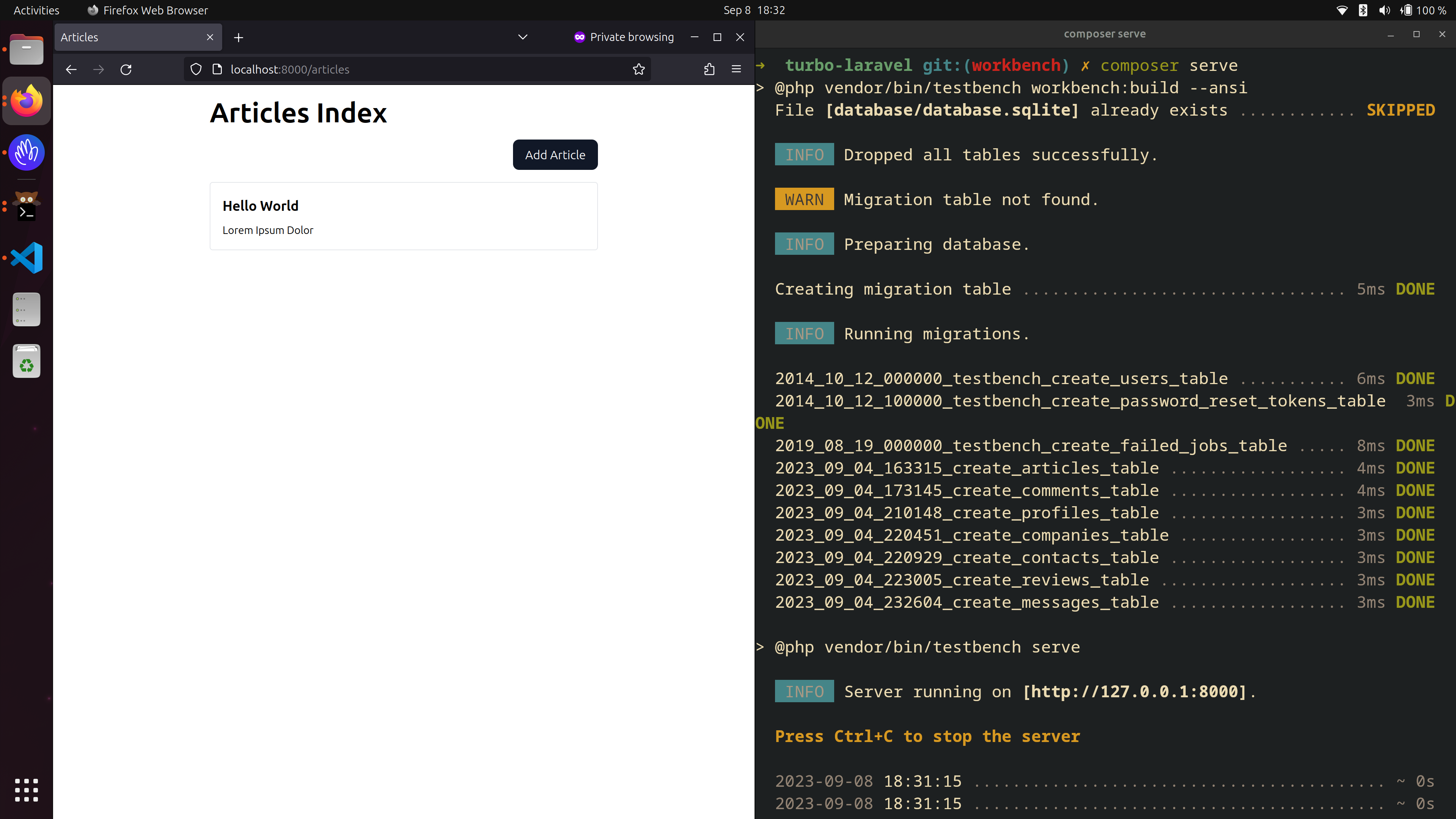This screenshot has height=819, width=1456.
Task: Click the database/database.sqlite filename
Action: (x=952, y=110)
